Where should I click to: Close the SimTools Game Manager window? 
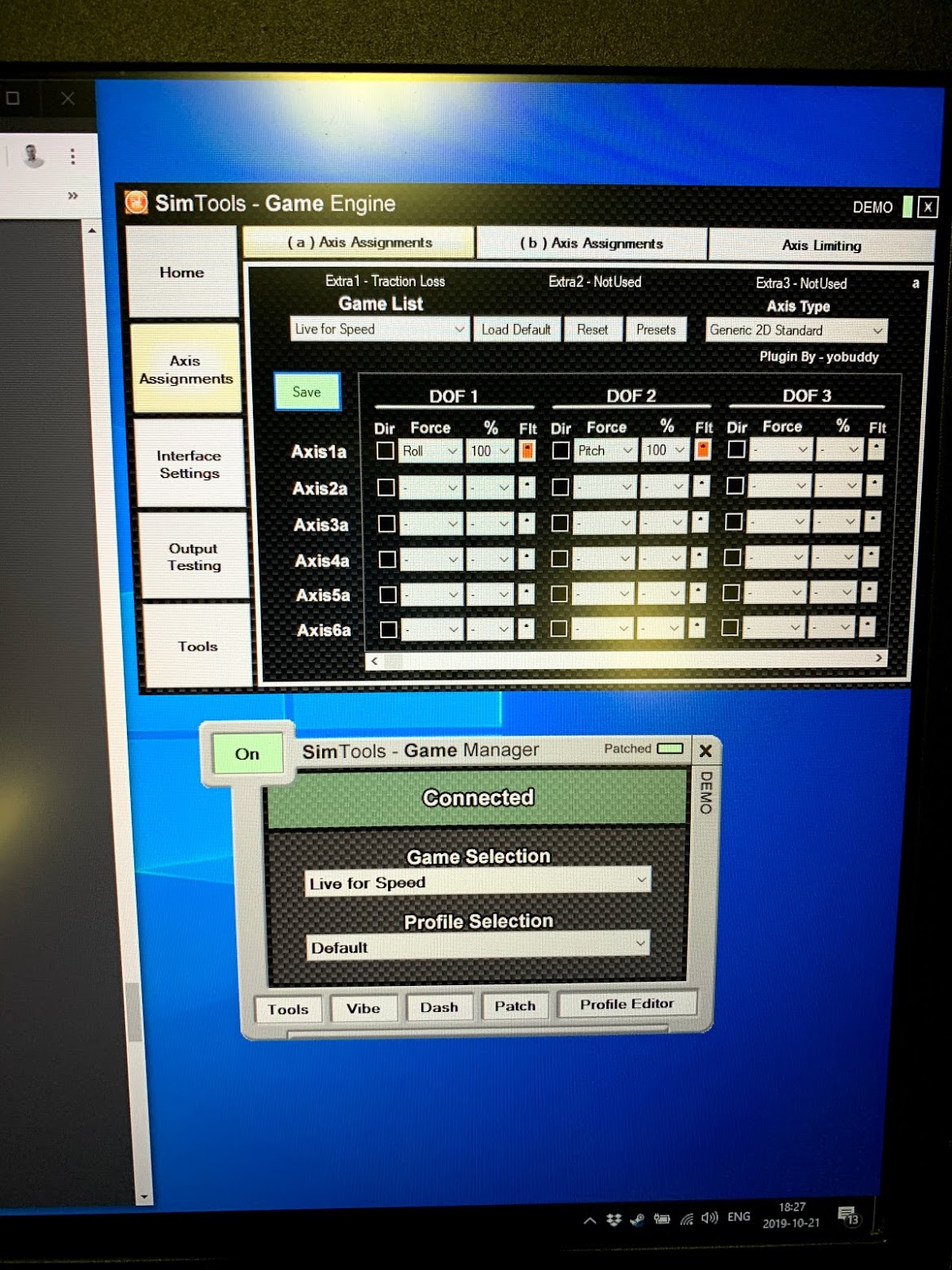[705, 751]
